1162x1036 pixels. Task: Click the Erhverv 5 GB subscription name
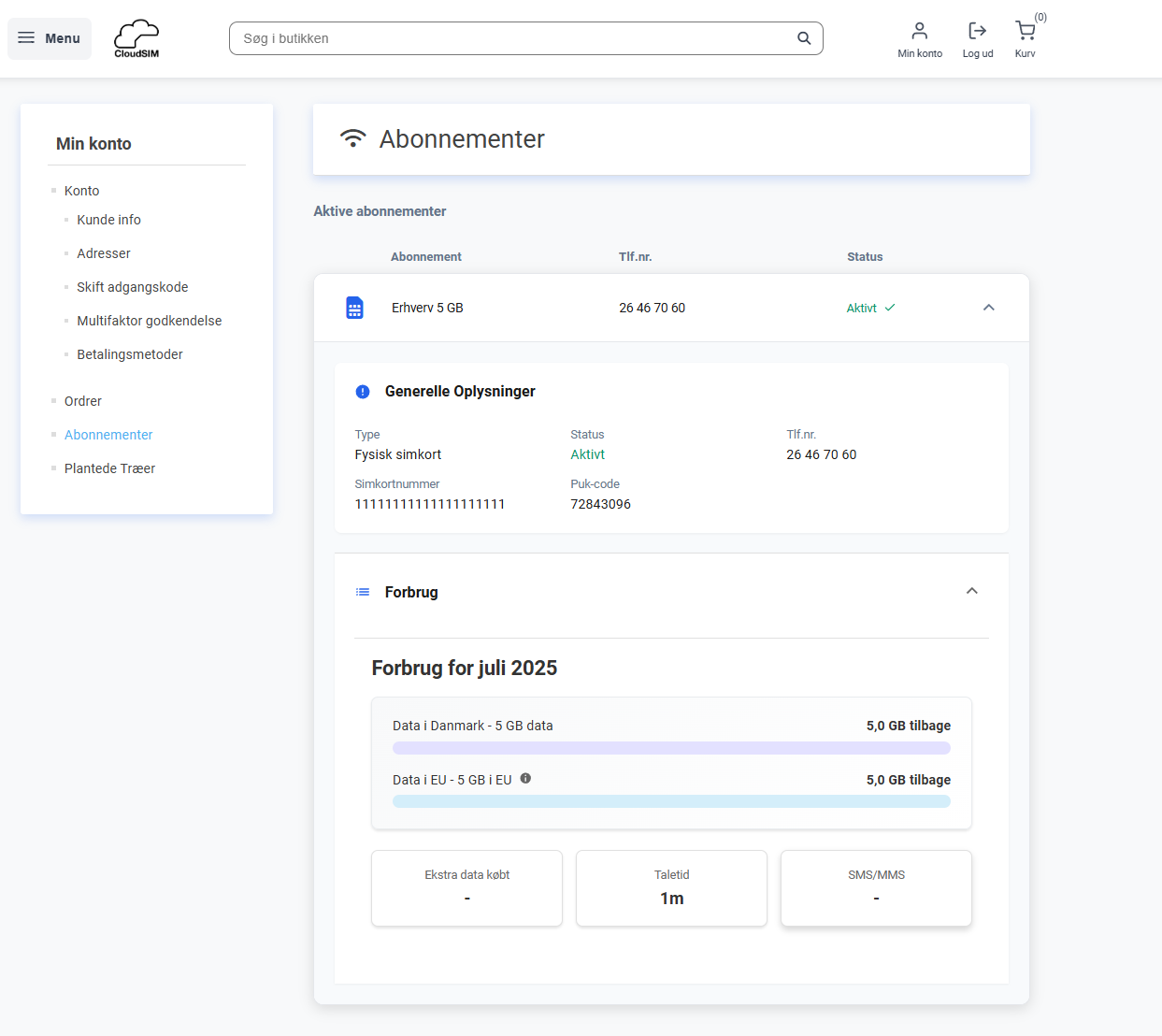pos(427,308)
